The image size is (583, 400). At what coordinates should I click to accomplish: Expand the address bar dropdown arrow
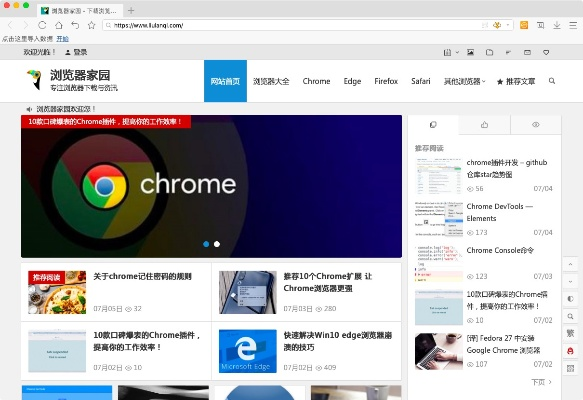(508, 25)
